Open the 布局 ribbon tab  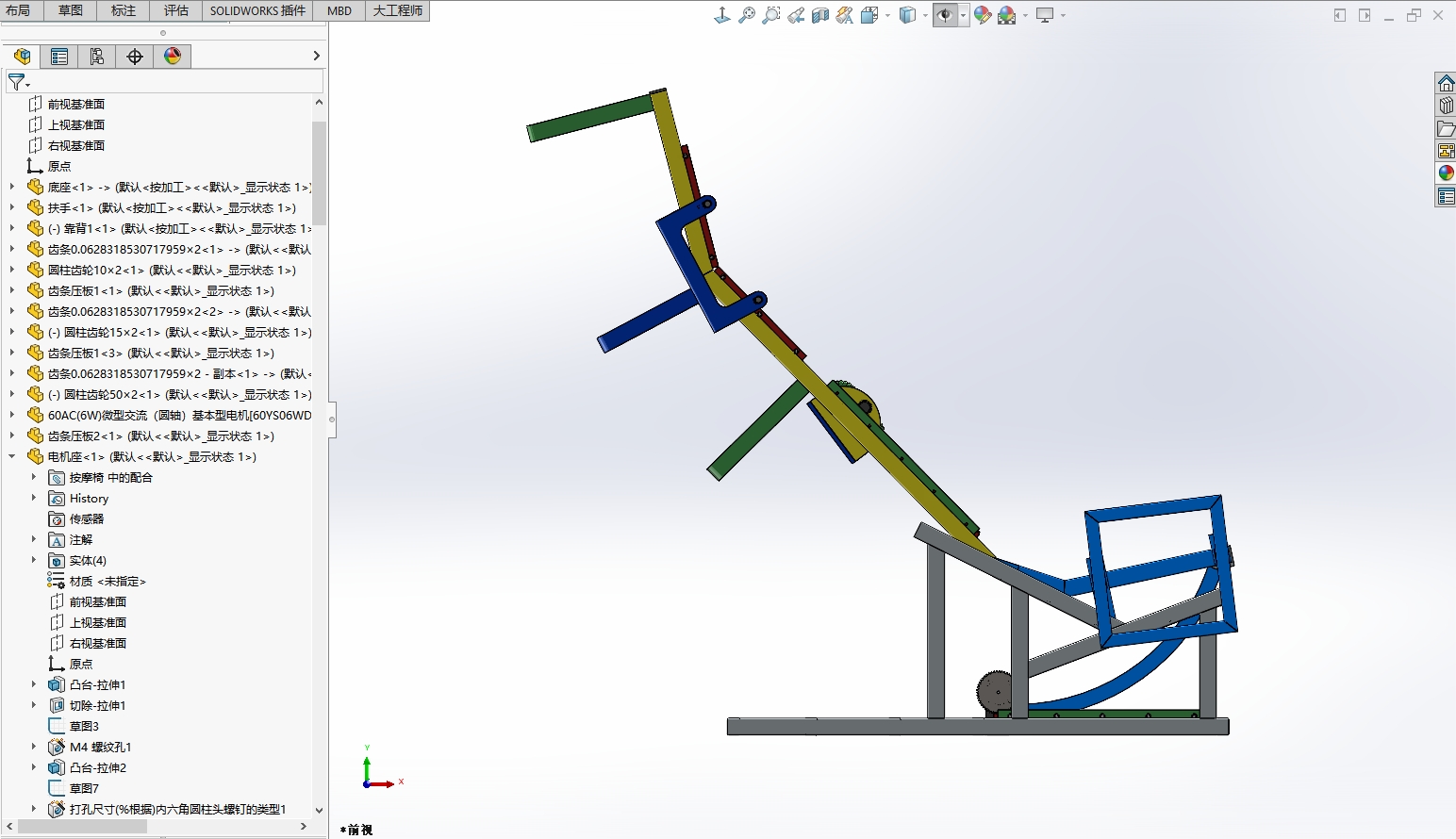(x=18, y=10)
